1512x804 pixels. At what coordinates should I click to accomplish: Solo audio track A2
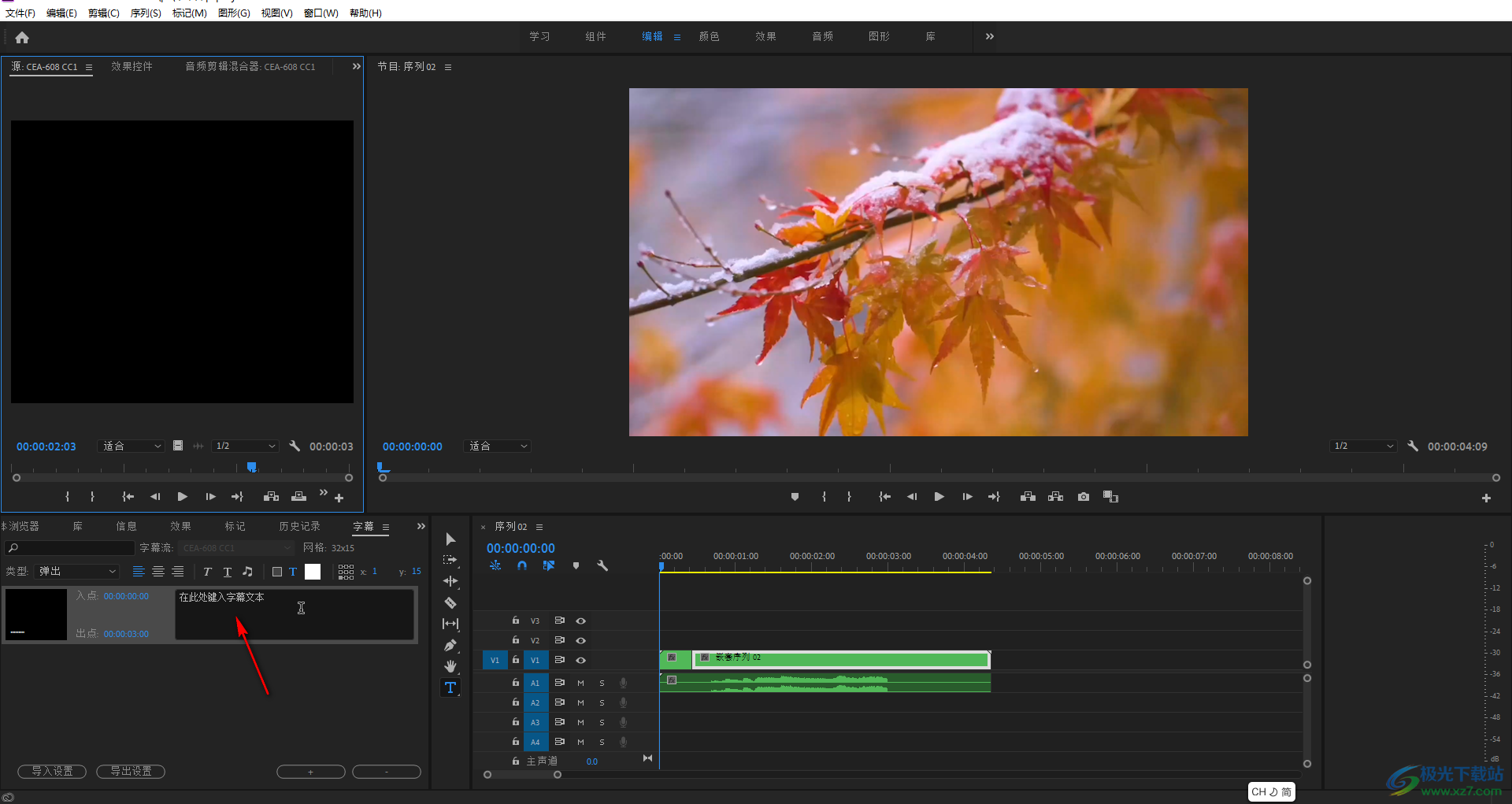602,702
